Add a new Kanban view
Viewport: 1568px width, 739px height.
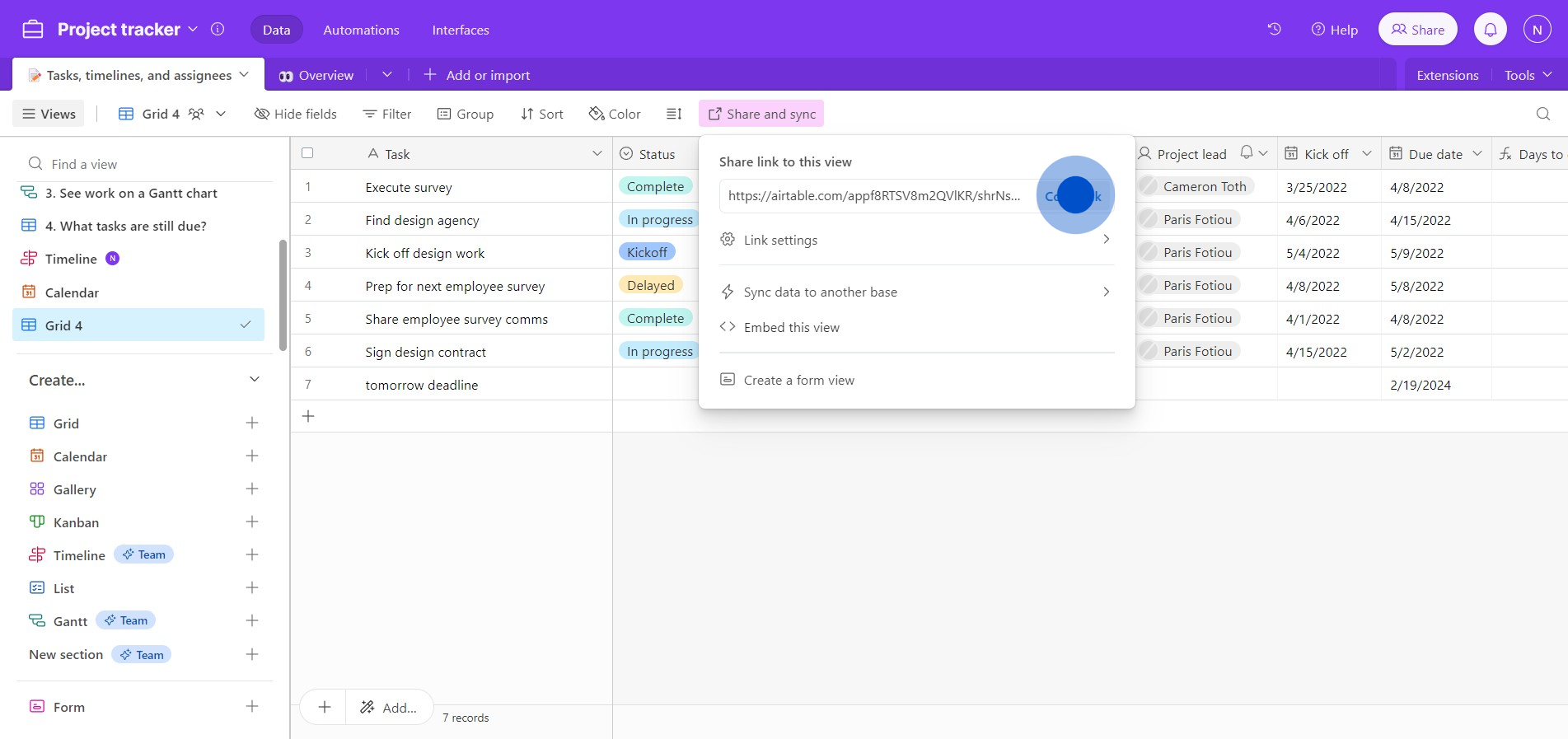tap(252, 522)
